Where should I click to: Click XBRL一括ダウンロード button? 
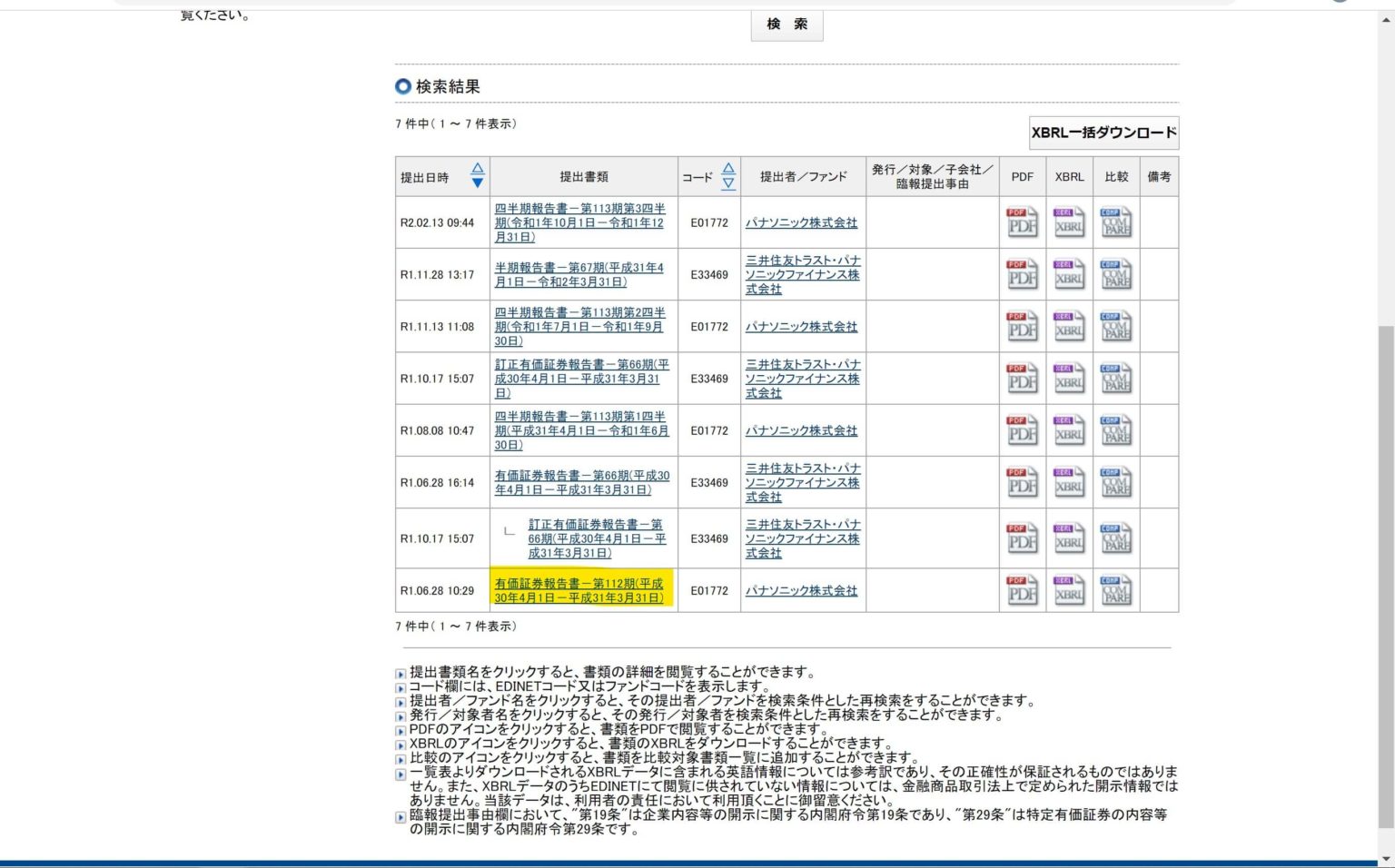[x=1103, y=133]
